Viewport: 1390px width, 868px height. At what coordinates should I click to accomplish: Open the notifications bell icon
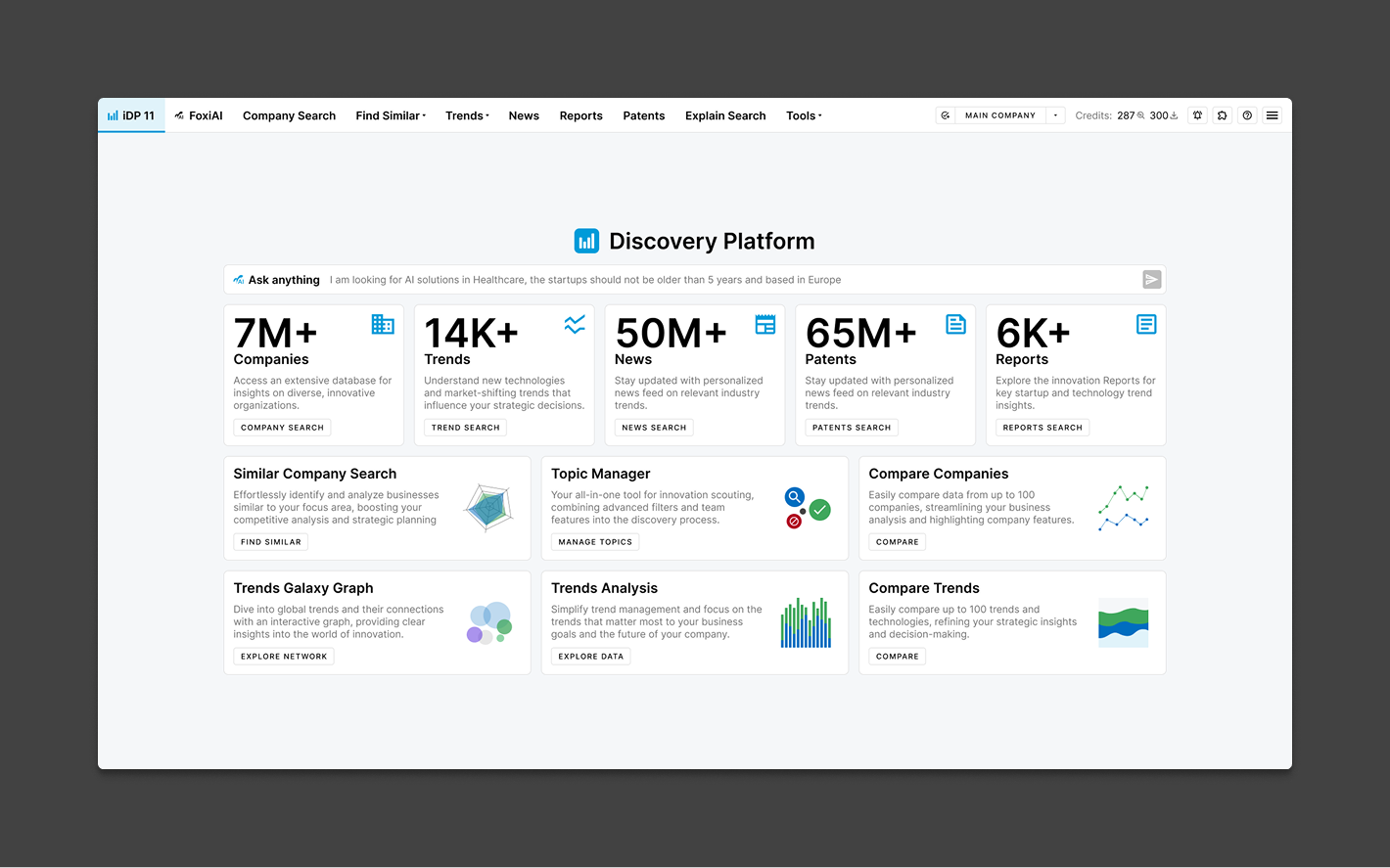pos(1197,114)
